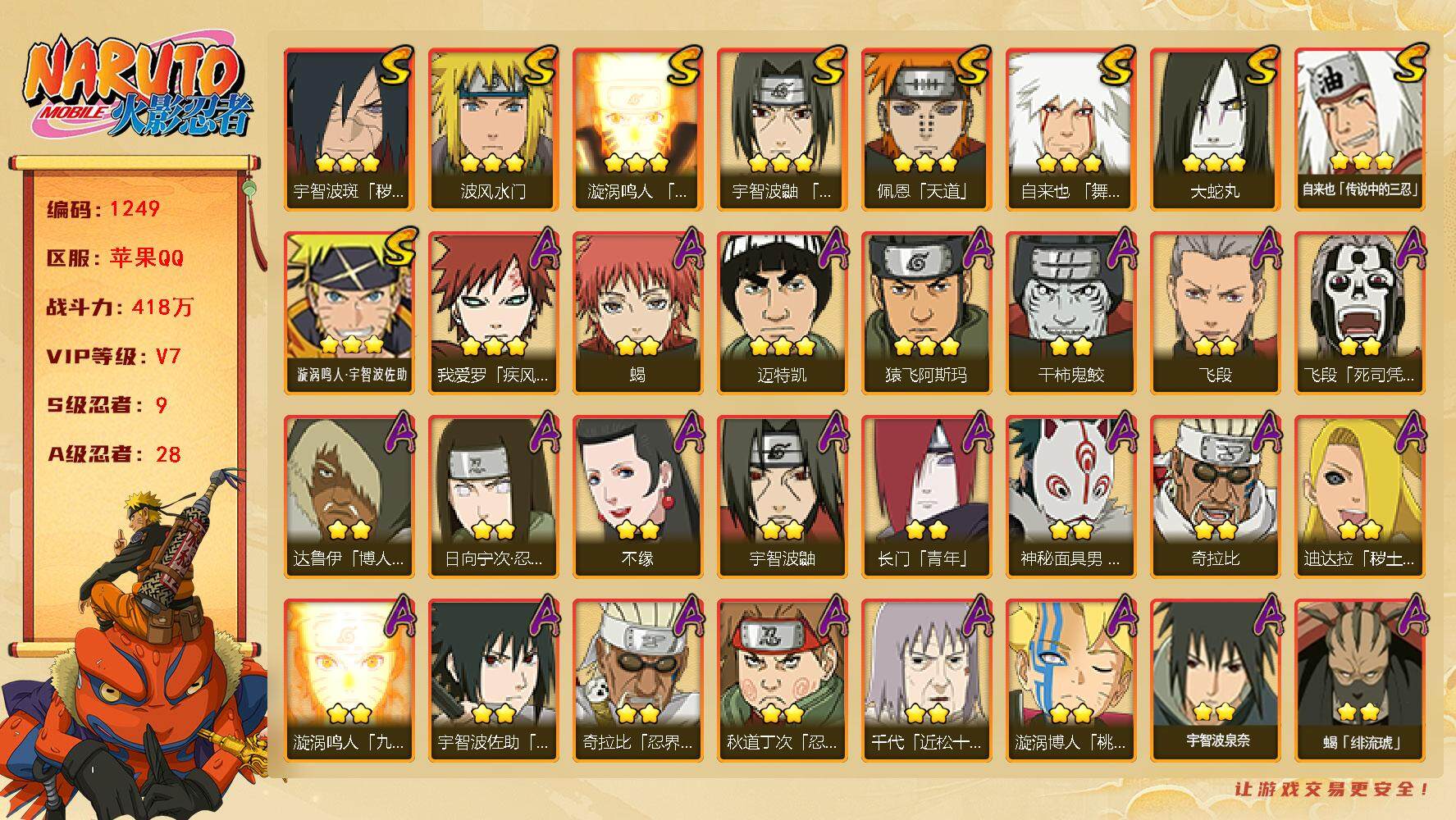This screenshot has height=820, width=1456.
Task: Click the 奇拉比 ninja card
Action: [x=1215, y=497]
